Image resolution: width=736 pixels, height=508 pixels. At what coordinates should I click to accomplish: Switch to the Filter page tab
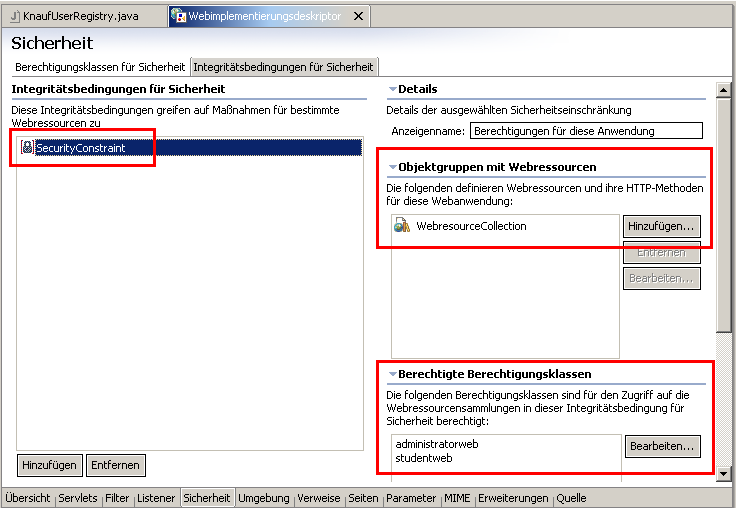tap(117, 498)
